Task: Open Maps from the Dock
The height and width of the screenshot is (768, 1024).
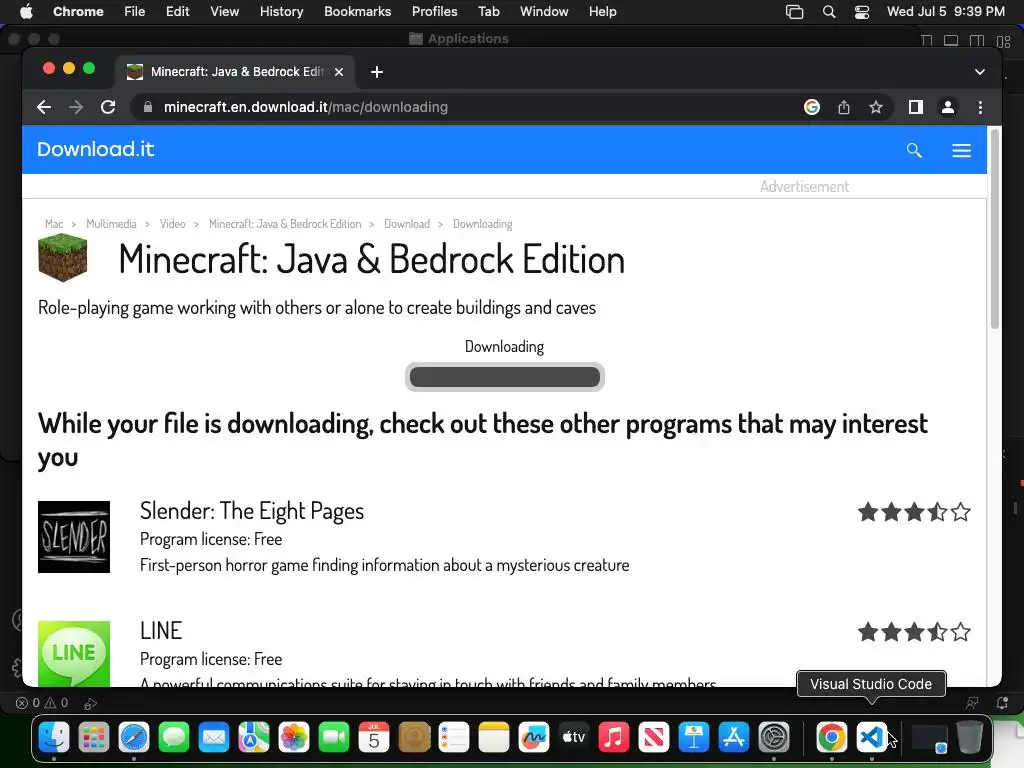Action: (253, 737)
